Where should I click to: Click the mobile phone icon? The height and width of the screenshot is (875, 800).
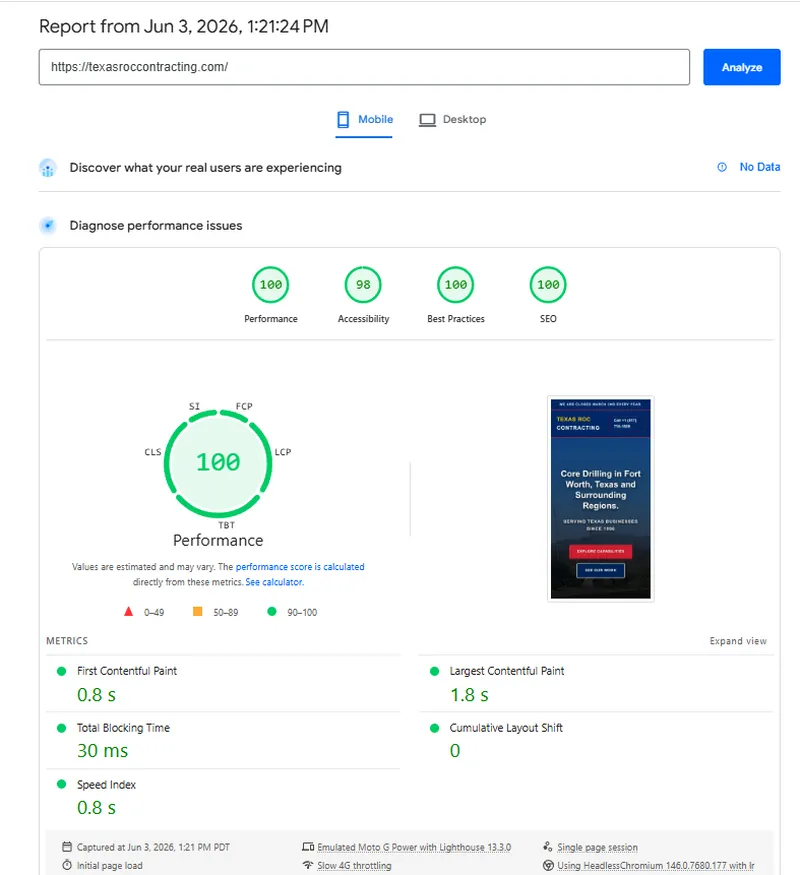(343, 119)
